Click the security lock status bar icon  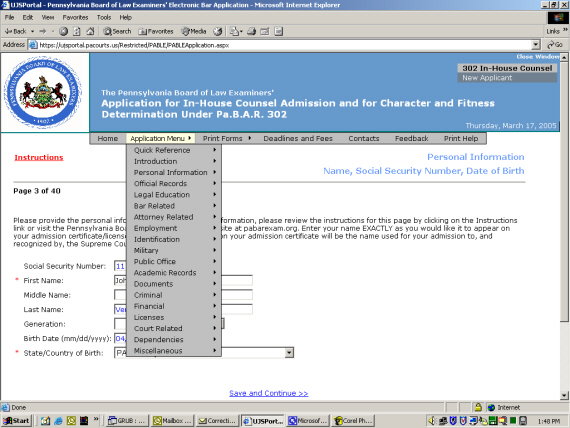(478, 407)
